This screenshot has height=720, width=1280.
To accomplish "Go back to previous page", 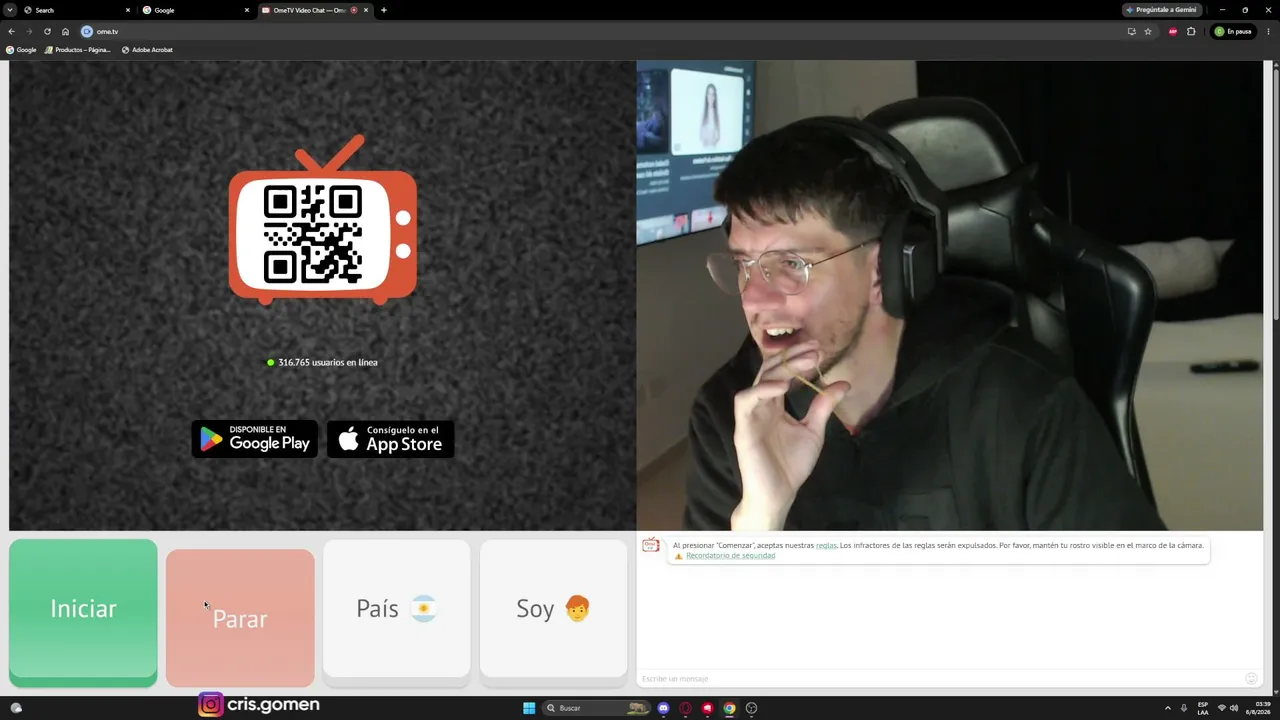I will [11, 31].
